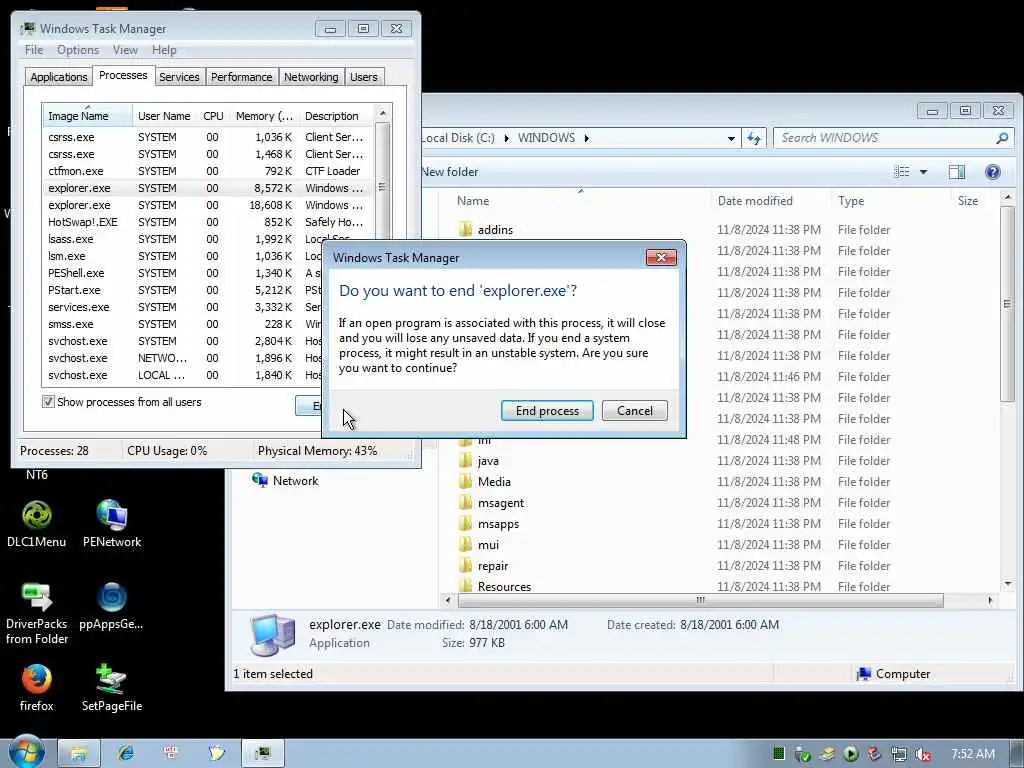Screen dimensions: 1024x768
Task: Select the Media folder icon
Action: pos(466,481)
